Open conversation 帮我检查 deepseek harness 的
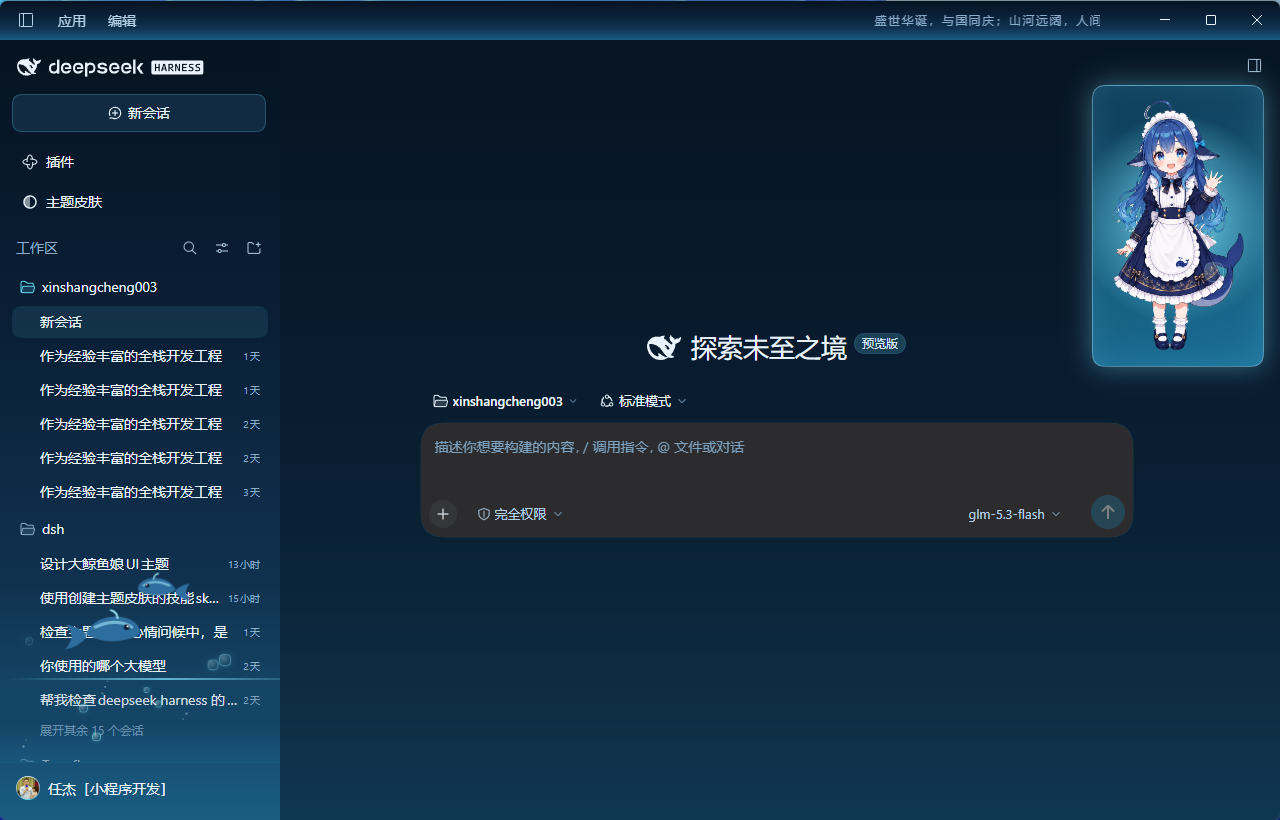 (x=140, y=700)
